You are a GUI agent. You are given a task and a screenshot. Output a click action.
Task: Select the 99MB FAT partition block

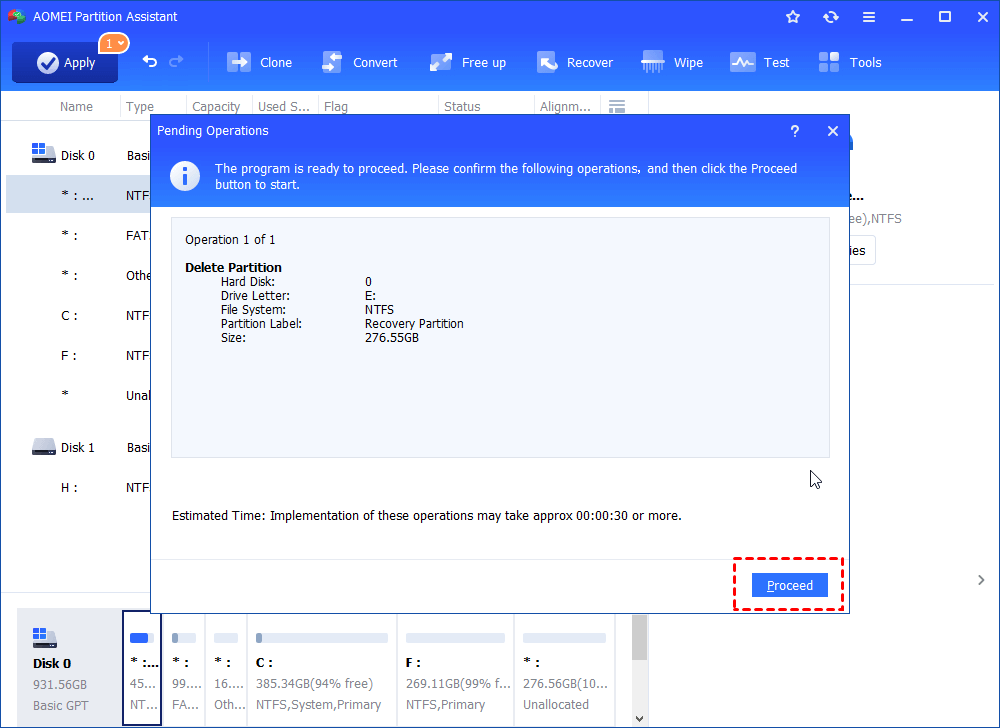click(184, 669)
